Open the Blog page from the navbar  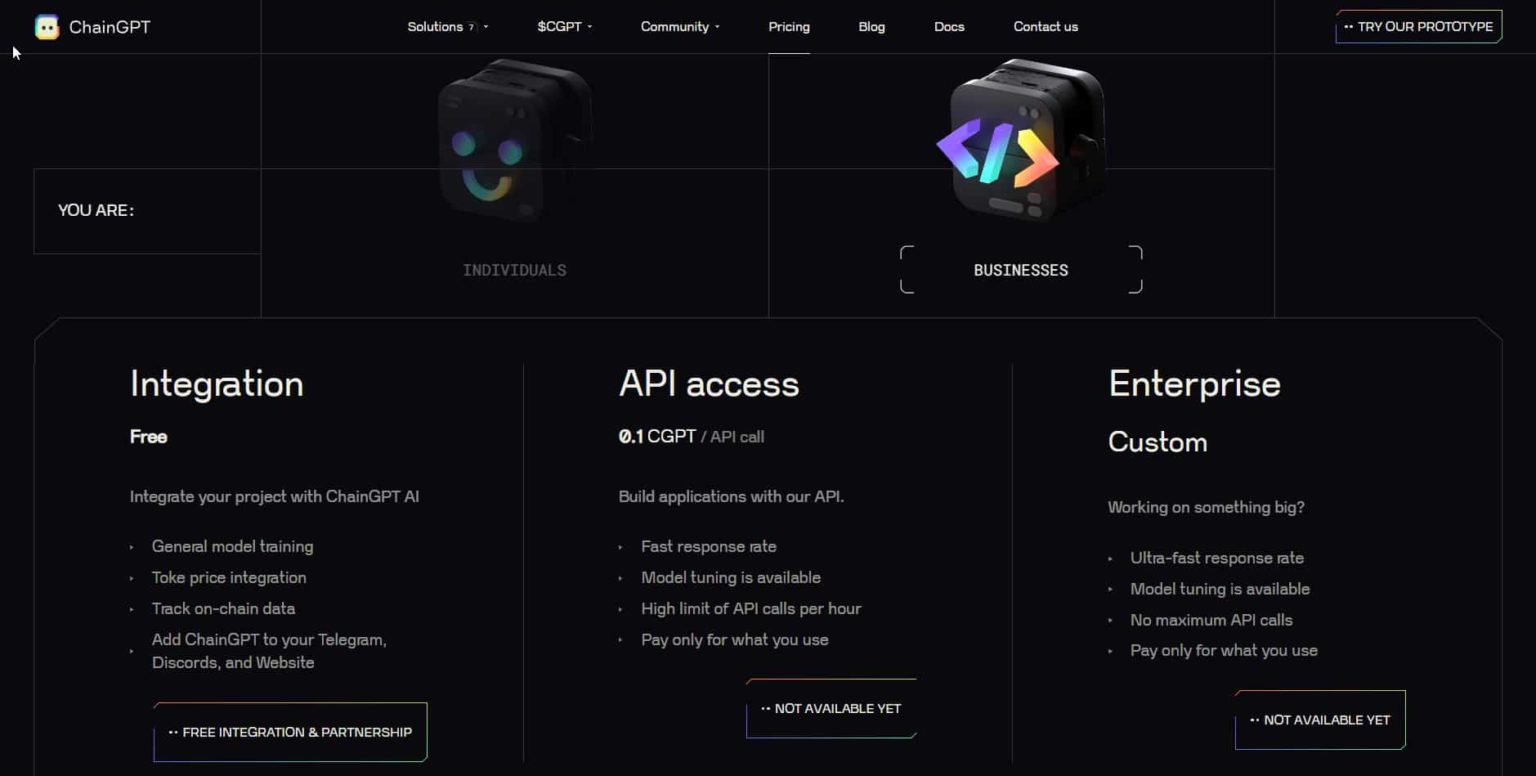(x=871, y=27)
